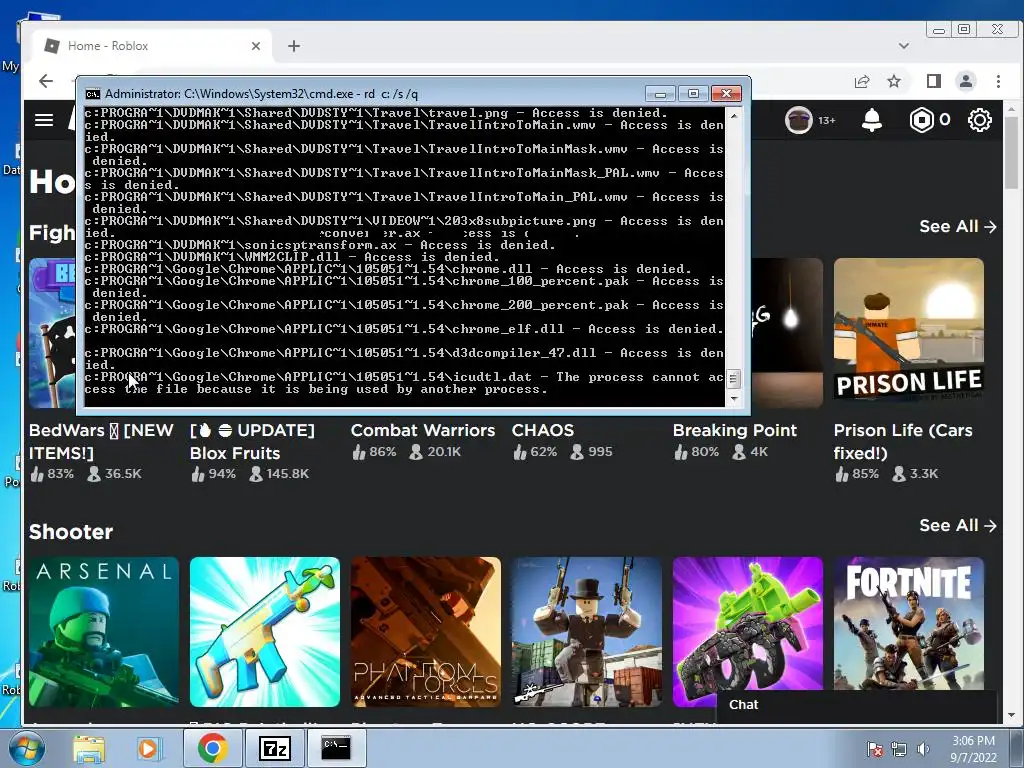
Task: Click Action Center flag tray icon
Action: [874, 749]
